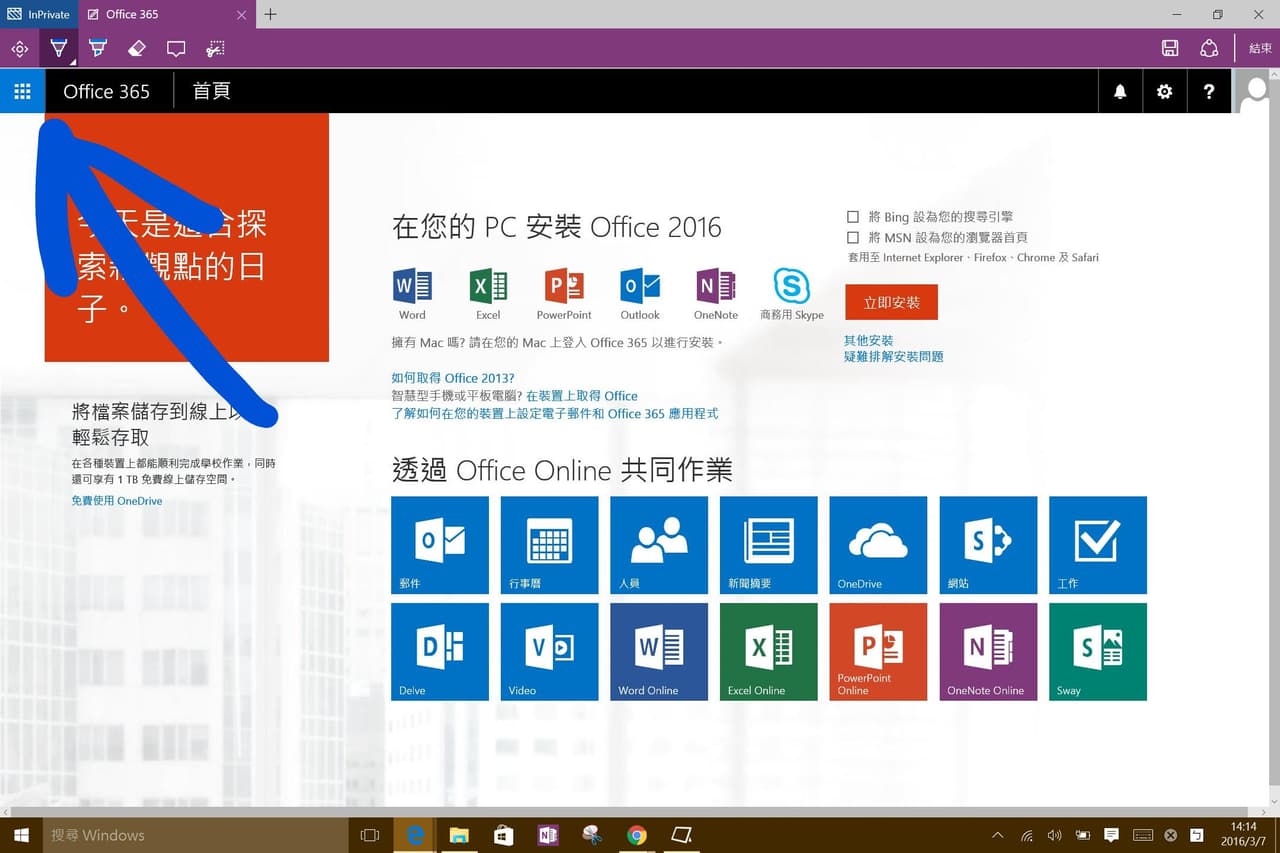The width and height of the screenshot is (1280, 853).
Task: Expand the hidden system tray icons chevron
Action: (997, 835)
